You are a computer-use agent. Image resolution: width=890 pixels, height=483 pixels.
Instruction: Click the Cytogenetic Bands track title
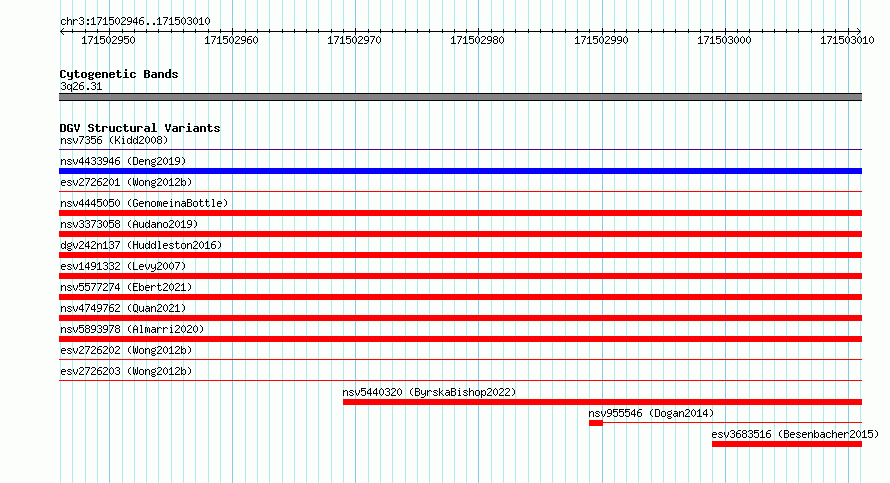click(119, 74)
